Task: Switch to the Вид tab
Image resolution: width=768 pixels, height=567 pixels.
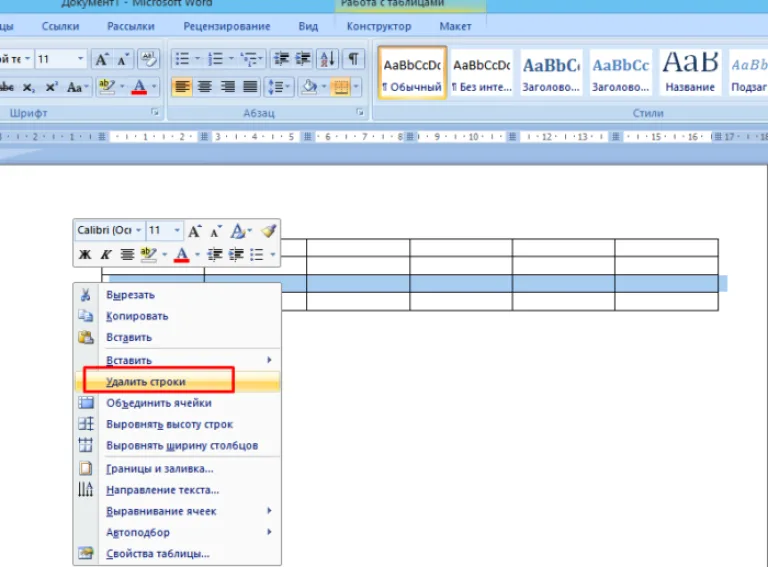Action: (308, 26)
